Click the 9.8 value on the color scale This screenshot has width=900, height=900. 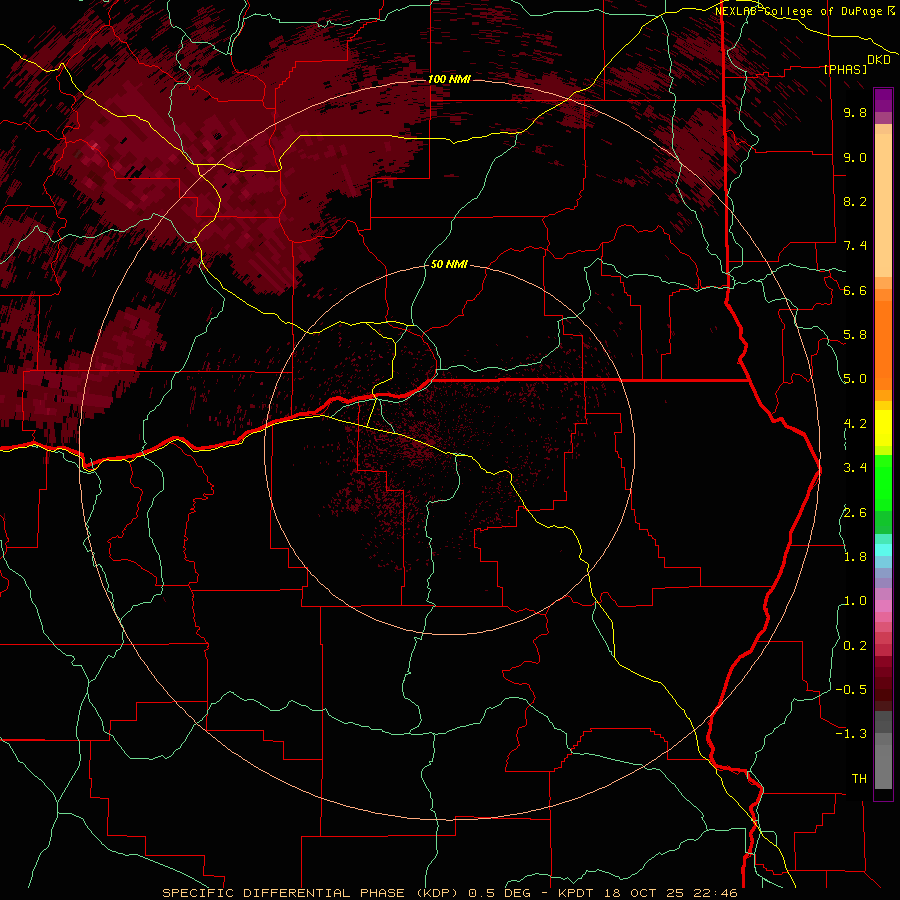(x=855, y=112)
